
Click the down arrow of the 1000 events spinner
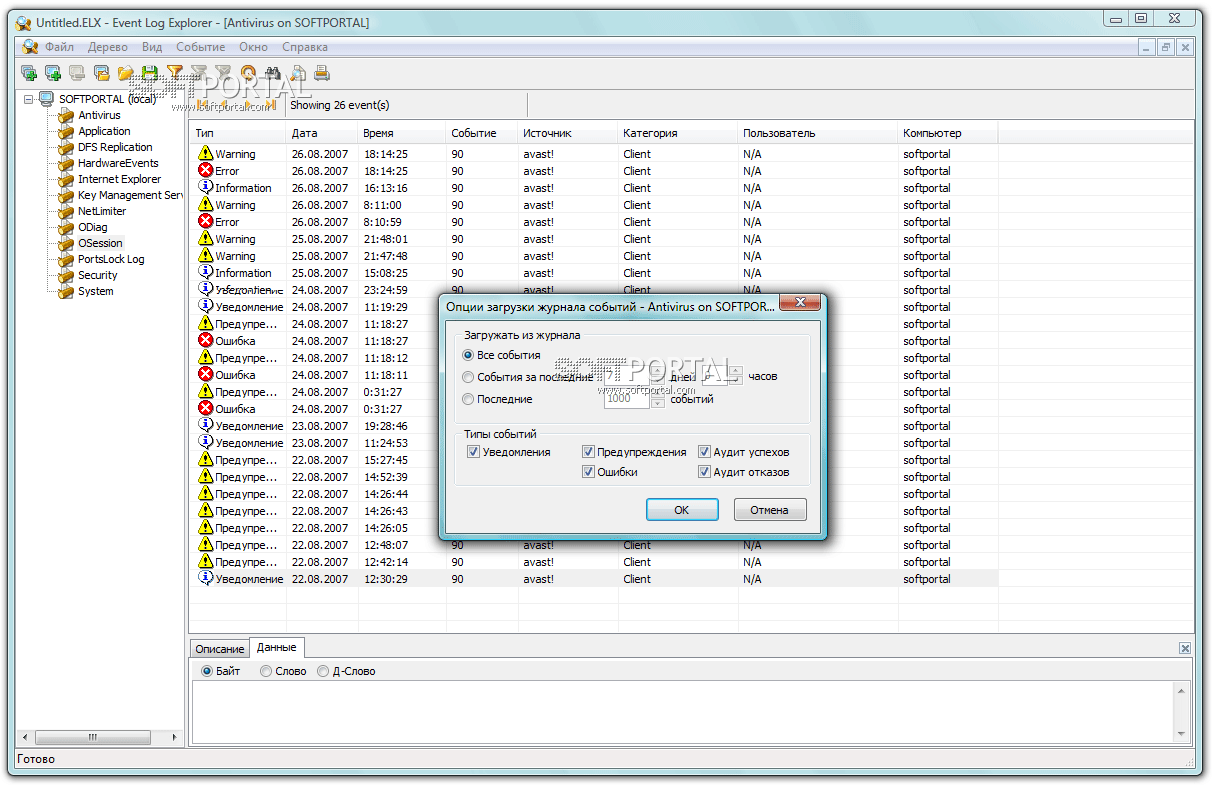[x=658, y=403]
